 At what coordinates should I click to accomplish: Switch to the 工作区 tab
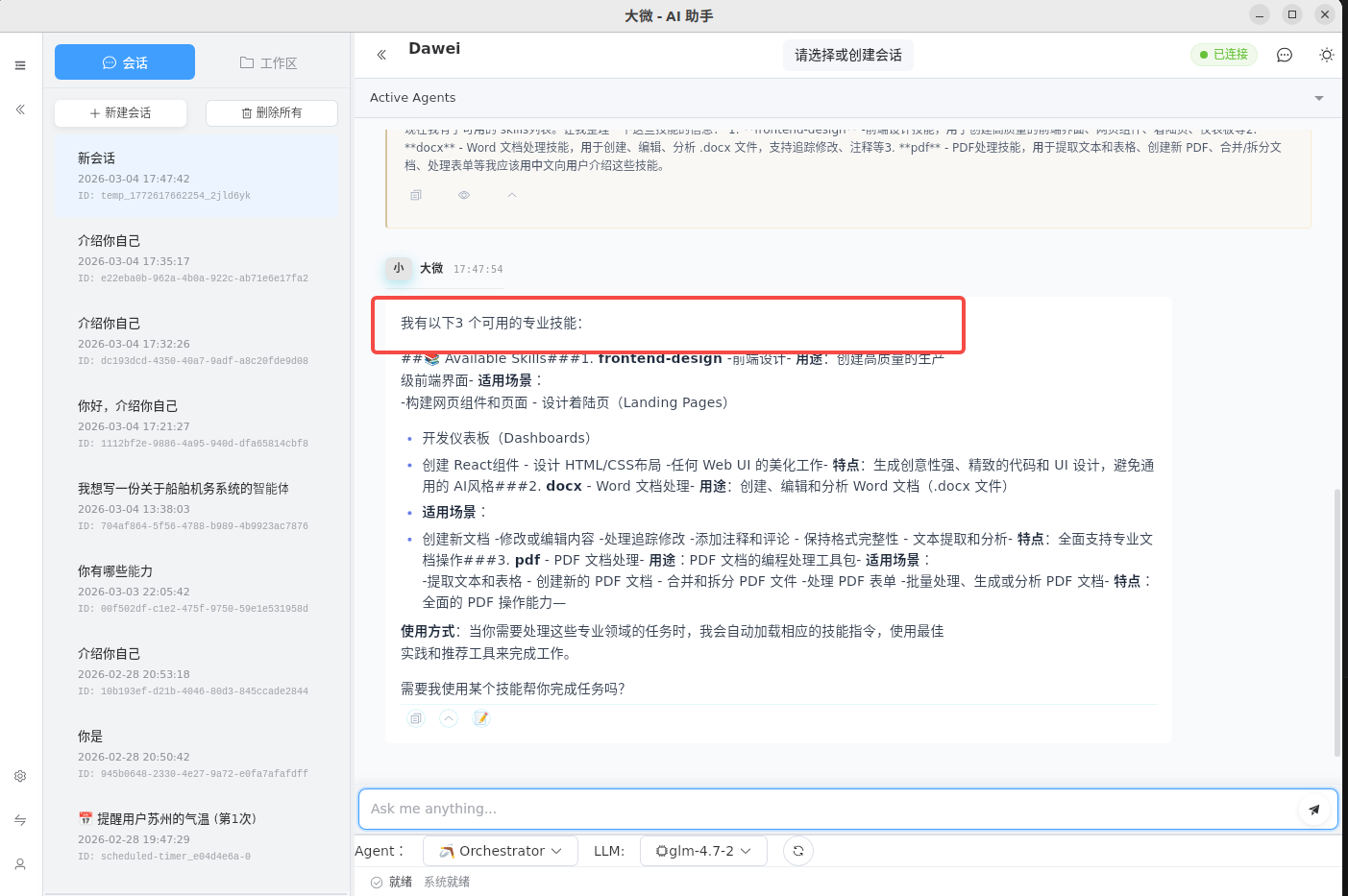tap(268, 61)
